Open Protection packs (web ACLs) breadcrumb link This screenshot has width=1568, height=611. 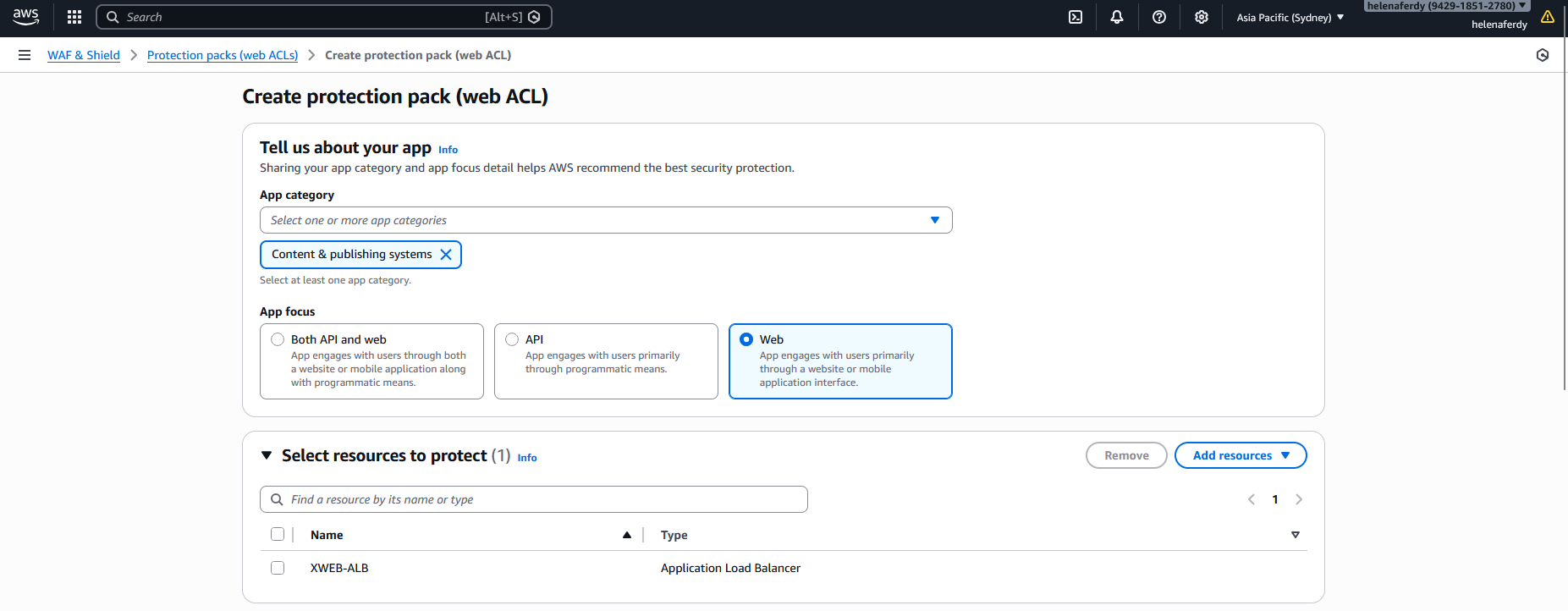click(223, 55)
